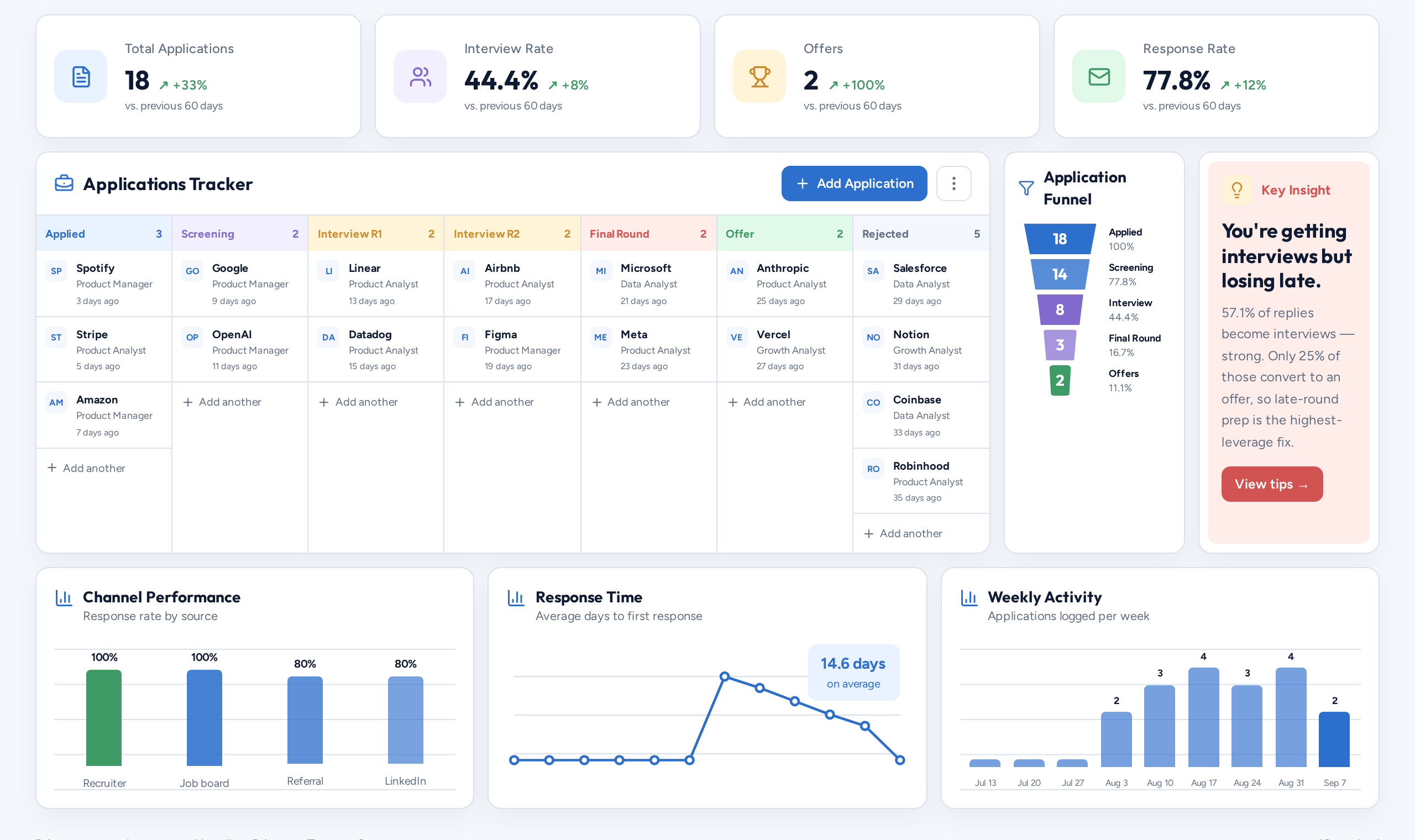Click the Sep 7 weekly activity bar
Image resolution: width=1415 pixels, height=840 pixels.
pos(1334,739)
